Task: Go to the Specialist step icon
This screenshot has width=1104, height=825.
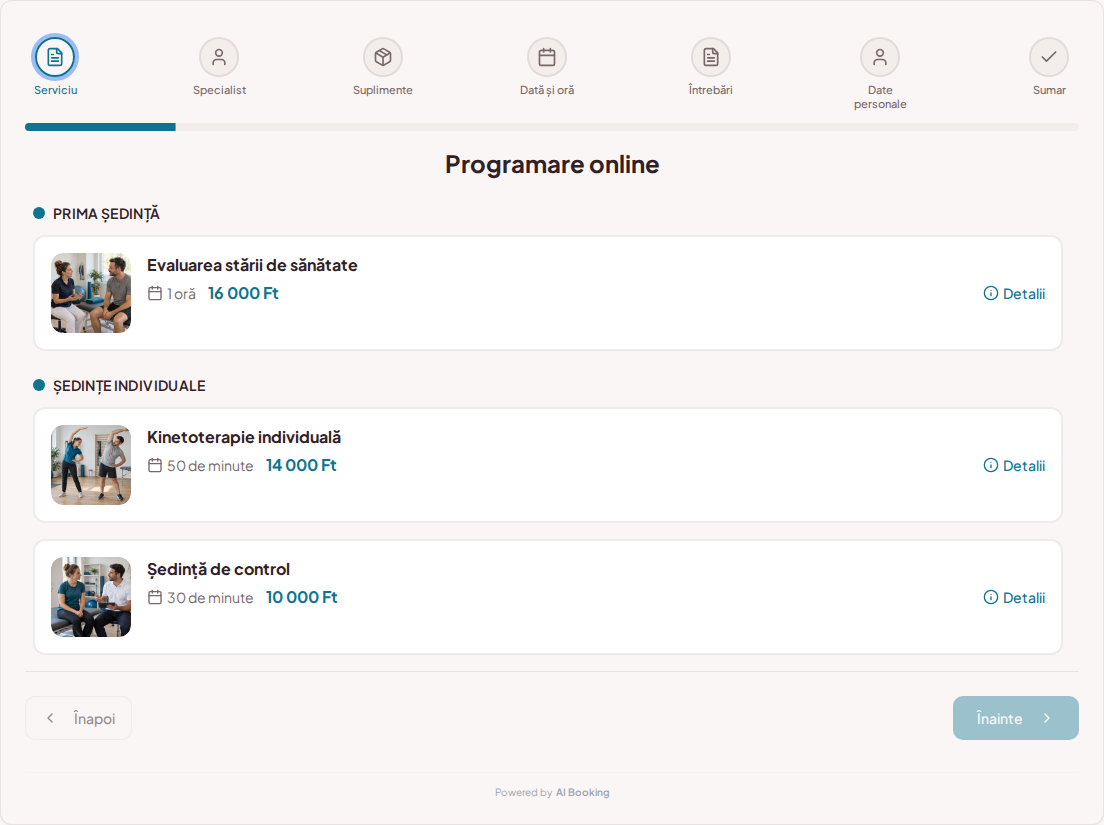Action: click(x=219, y=57)
